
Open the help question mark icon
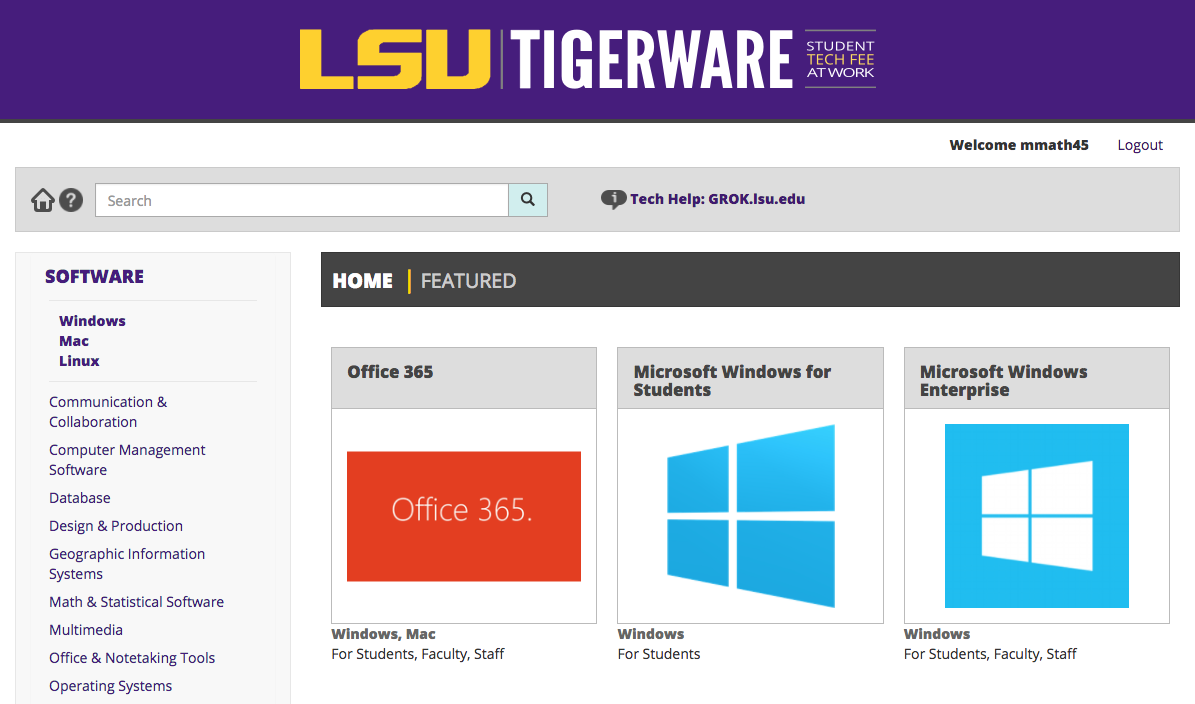(x=71, y=200)
